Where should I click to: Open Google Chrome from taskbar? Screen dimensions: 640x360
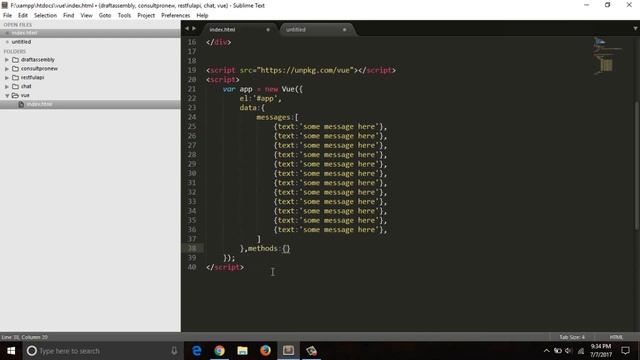pos(220,351)
